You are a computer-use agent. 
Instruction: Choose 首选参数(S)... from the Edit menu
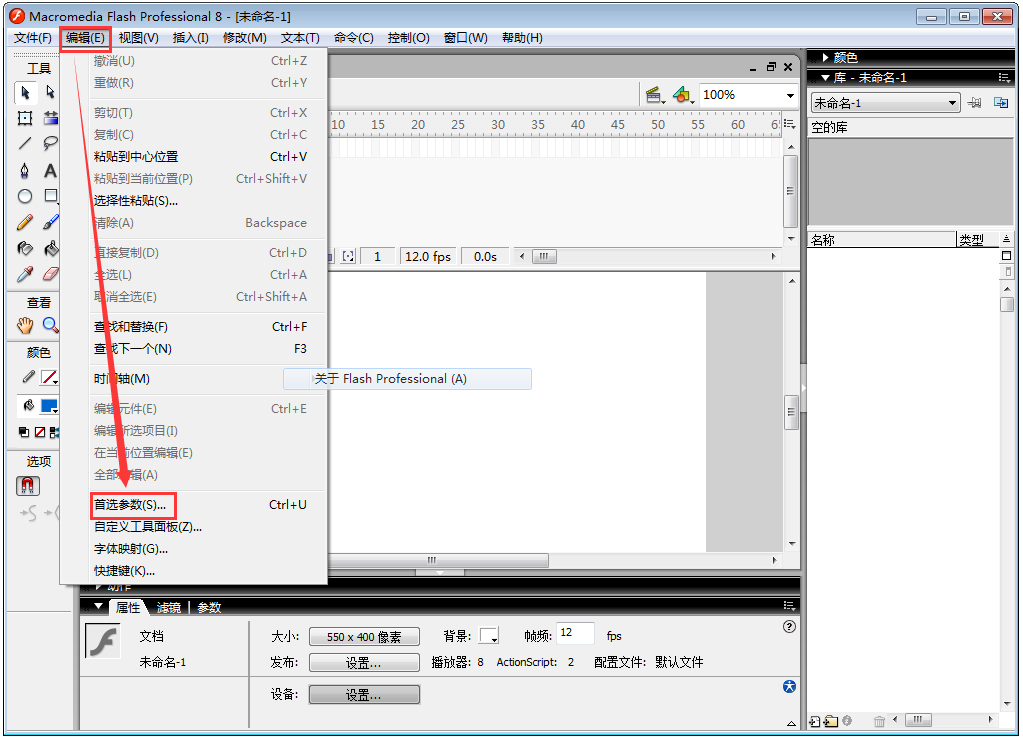[130, 505]
